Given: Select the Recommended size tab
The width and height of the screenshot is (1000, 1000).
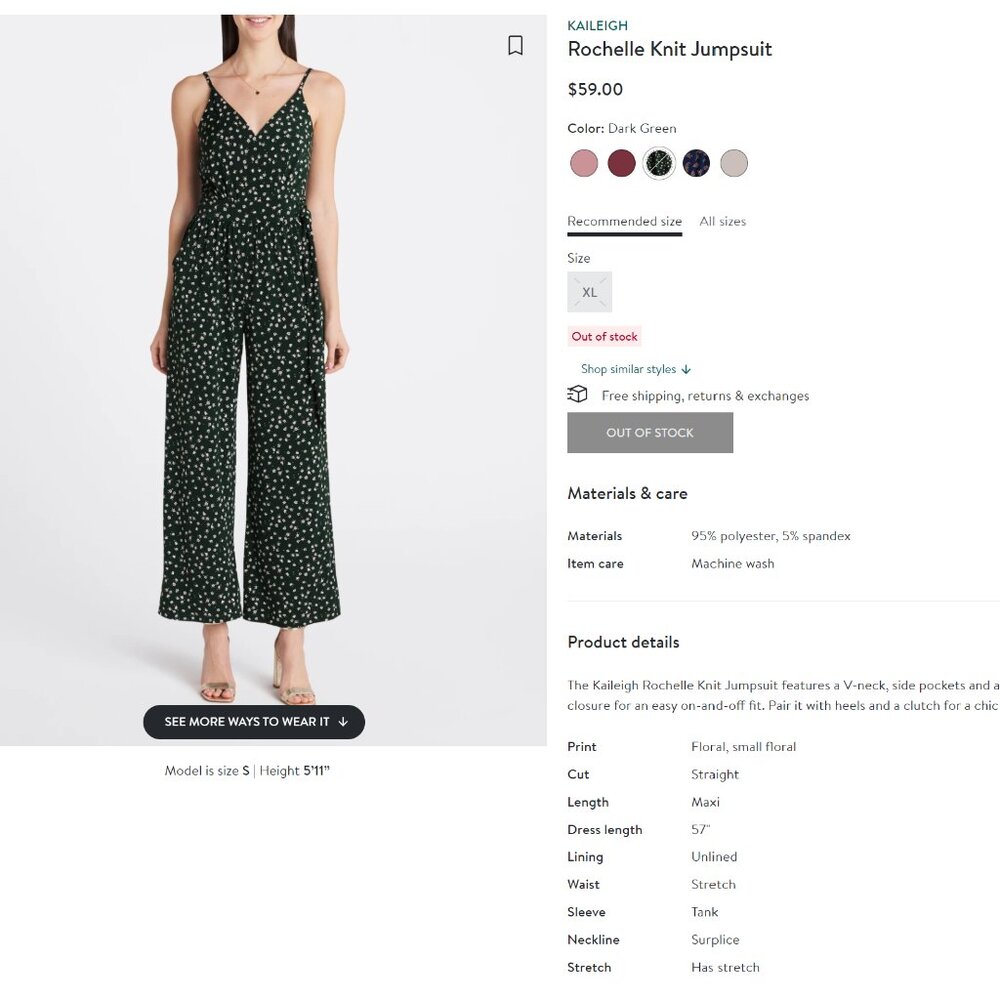Looking at the screenshot, I should click(624, 221).
